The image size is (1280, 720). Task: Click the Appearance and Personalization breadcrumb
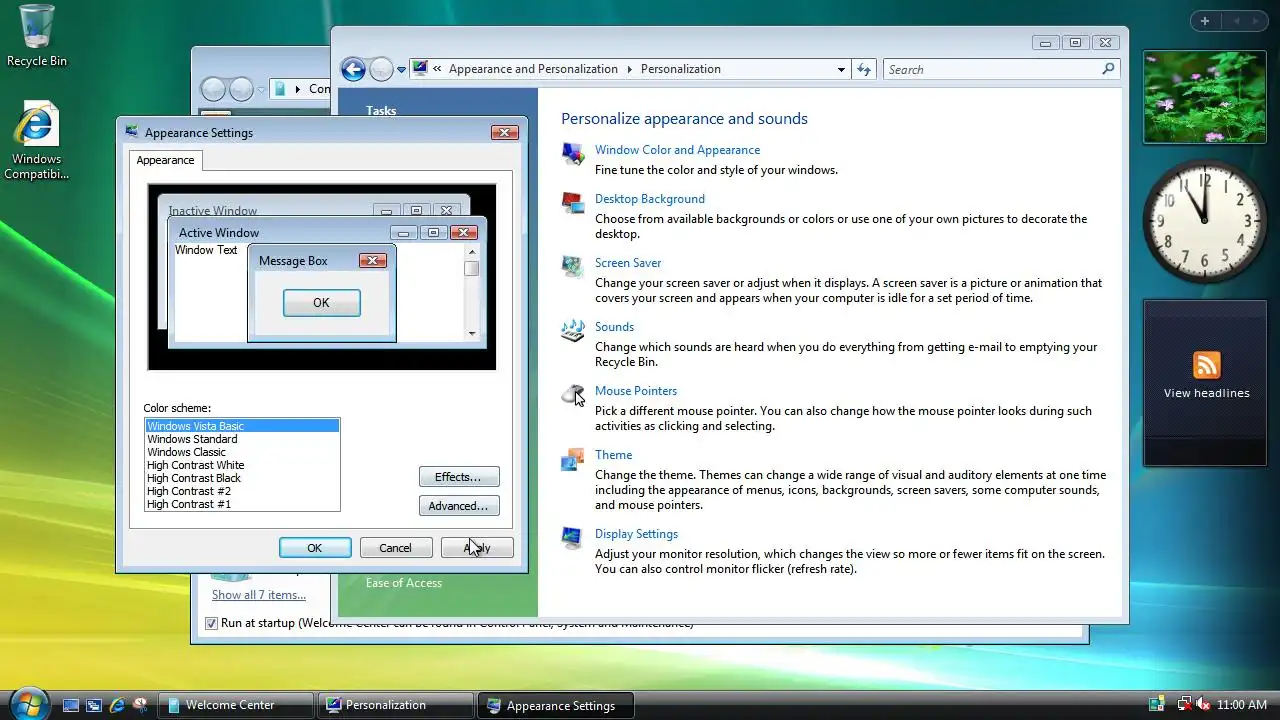click(533, 69)
